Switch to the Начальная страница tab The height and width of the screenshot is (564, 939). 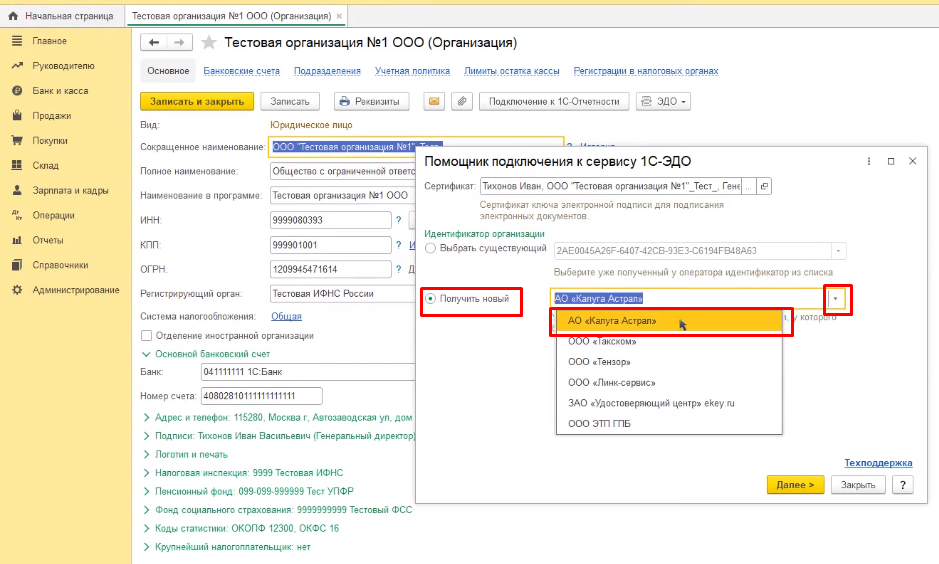tap(62, 16)
